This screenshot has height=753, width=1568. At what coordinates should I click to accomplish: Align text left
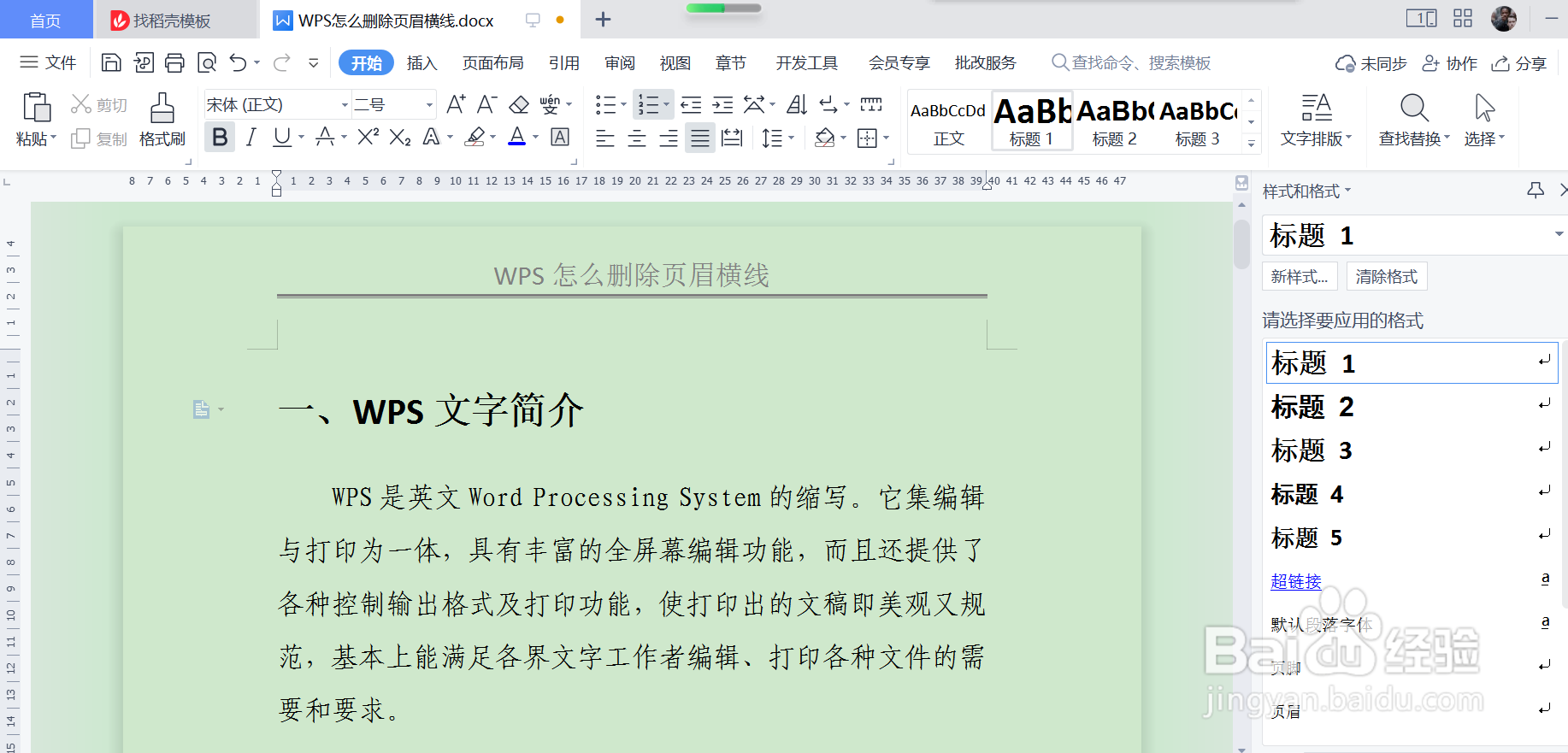point(605,138)
